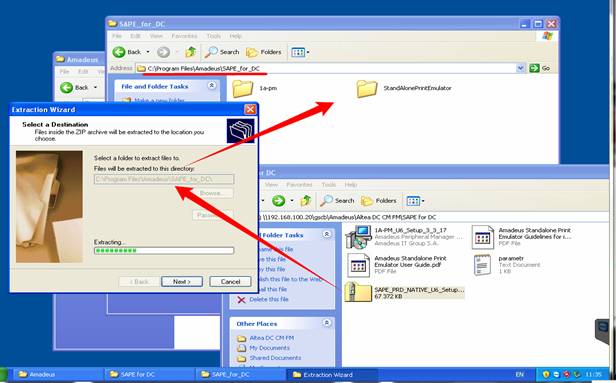Image resolution: width=616 pixels, height=383 pixels.
Task: Collapse File and Folder Tasks in SAPE_for_DC window
Action: (212, 86)
